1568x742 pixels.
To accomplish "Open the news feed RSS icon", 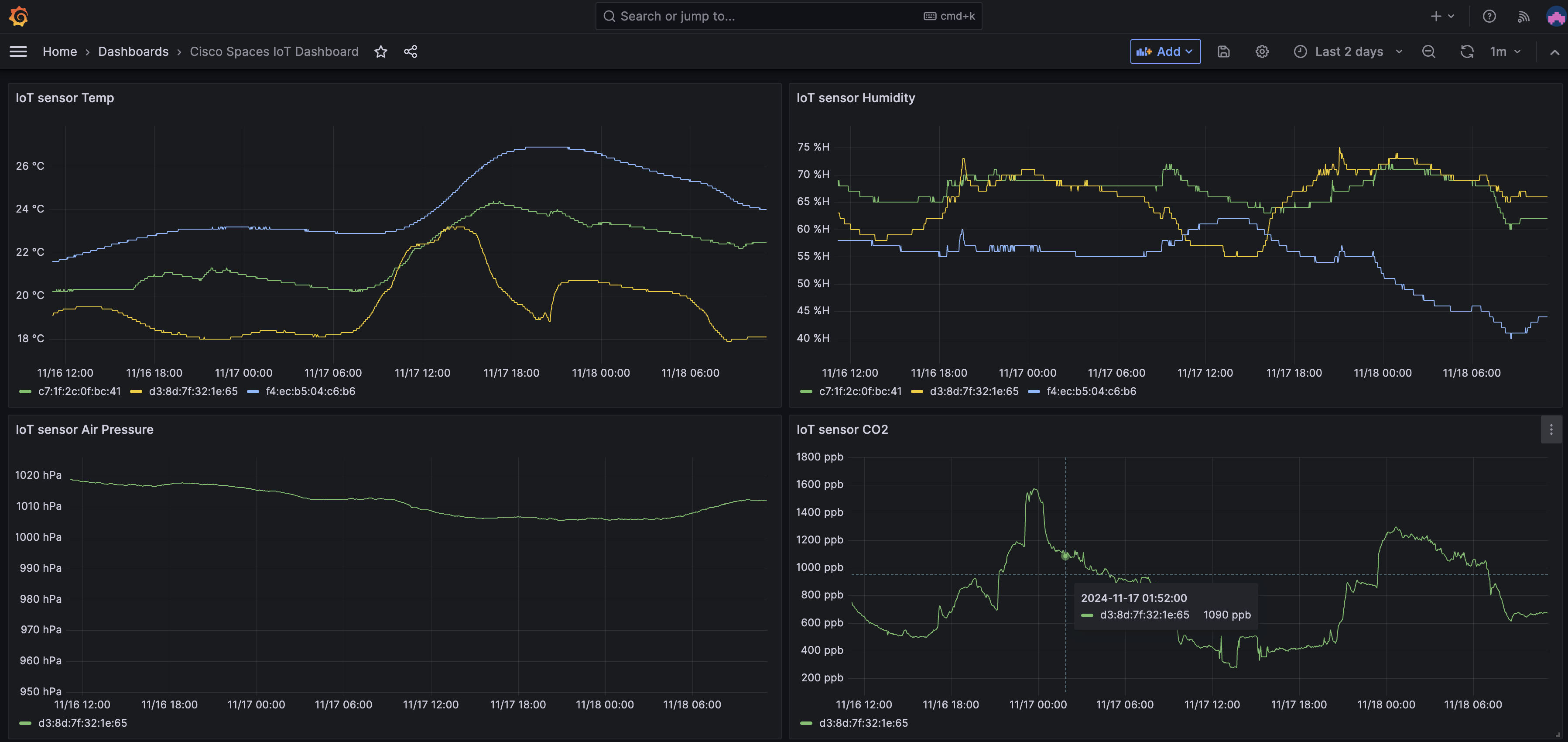I will 1523,17.
